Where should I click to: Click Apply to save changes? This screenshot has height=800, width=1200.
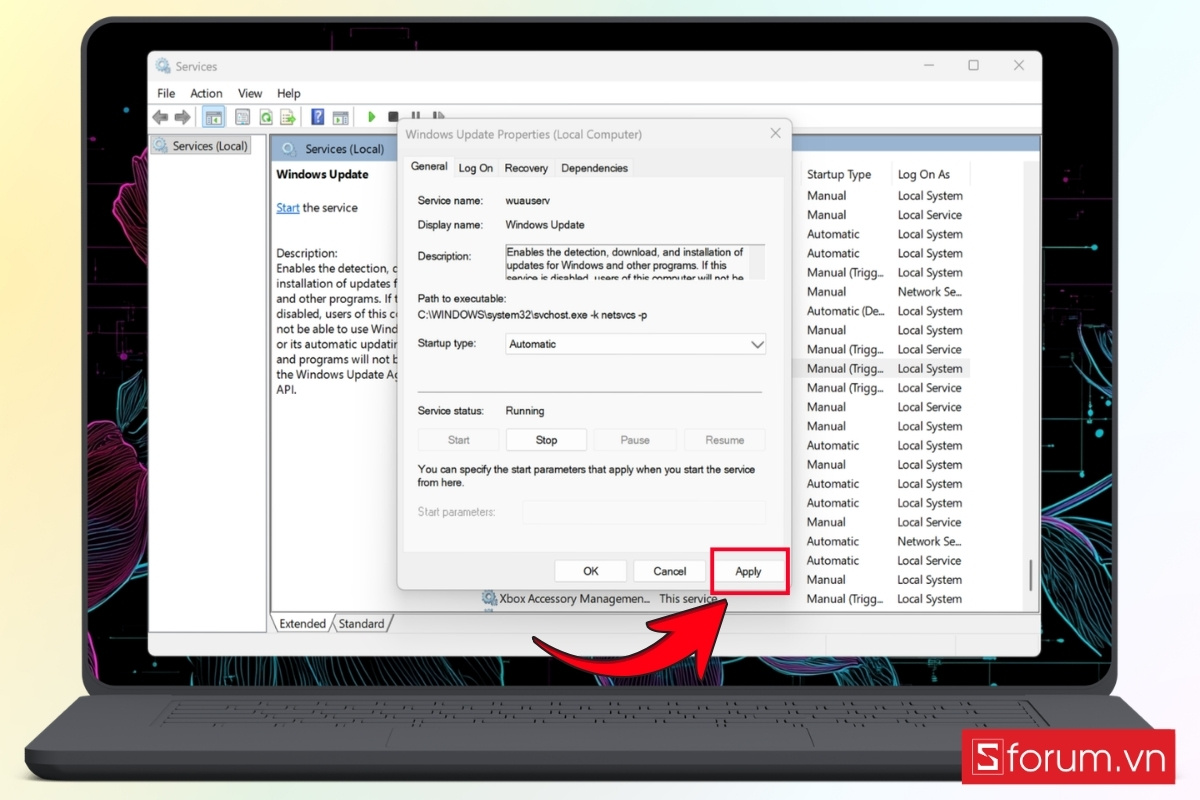(x=749, y=571)
